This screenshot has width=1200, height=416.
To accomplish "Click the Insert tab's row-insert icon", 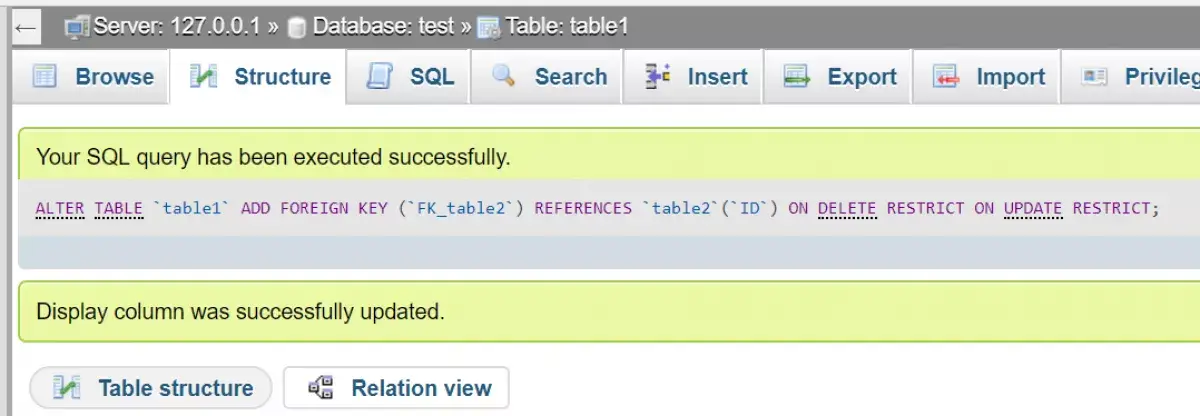I will (657, 76).
